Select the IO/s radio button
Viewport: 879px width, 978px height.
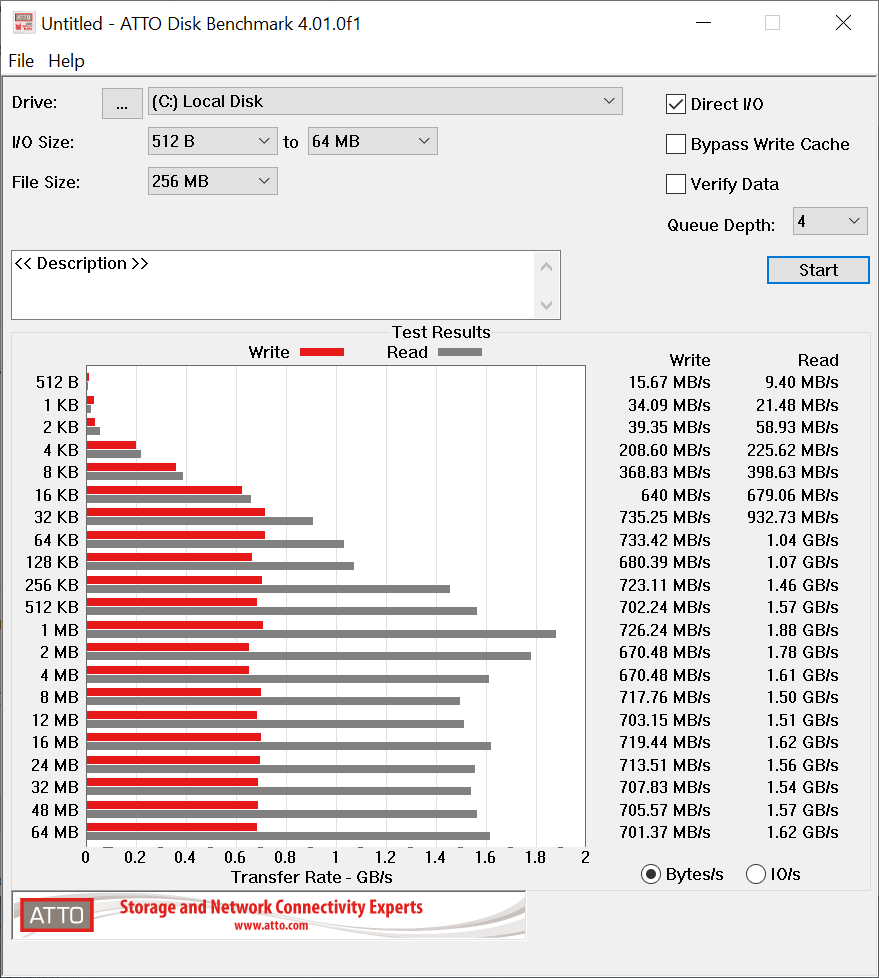pos(756,875)
